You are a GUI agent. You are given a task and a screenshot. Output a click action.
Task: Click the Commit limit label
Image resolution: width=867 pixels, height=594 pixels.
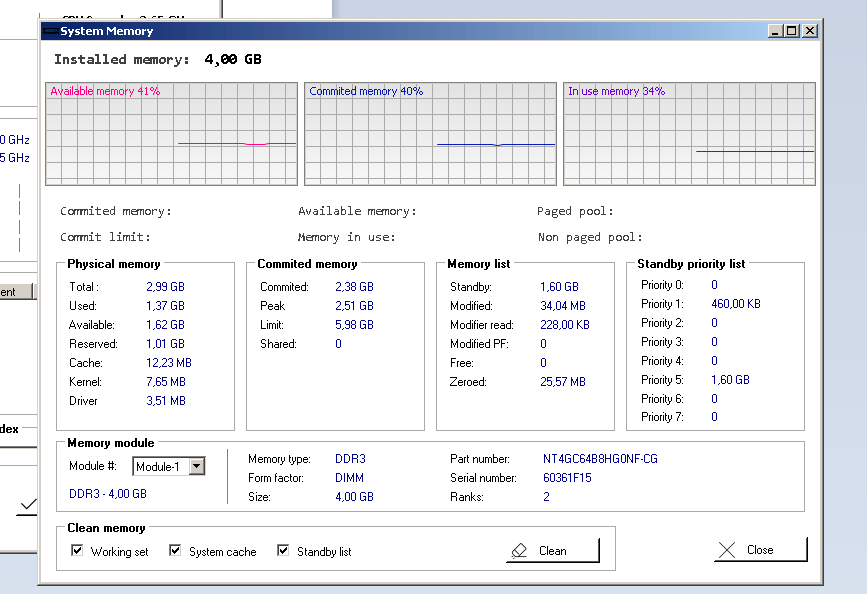click(105, 237)
